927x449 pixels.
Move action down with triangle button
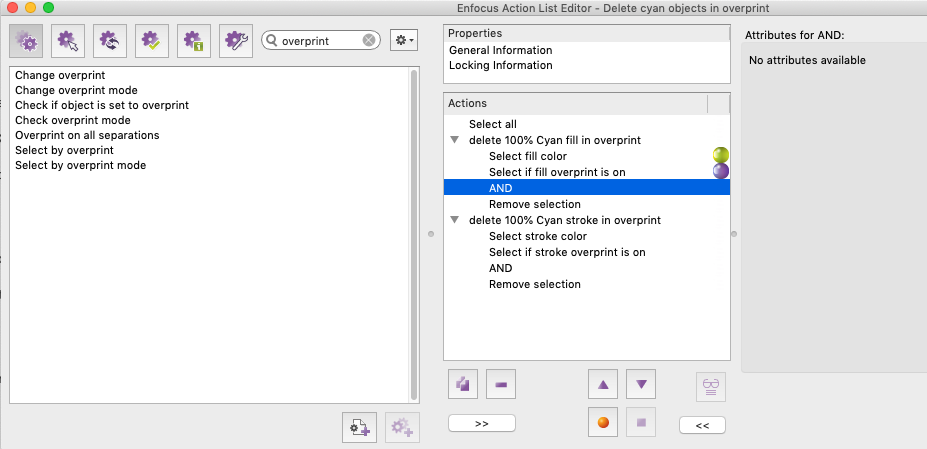point(641,385)
